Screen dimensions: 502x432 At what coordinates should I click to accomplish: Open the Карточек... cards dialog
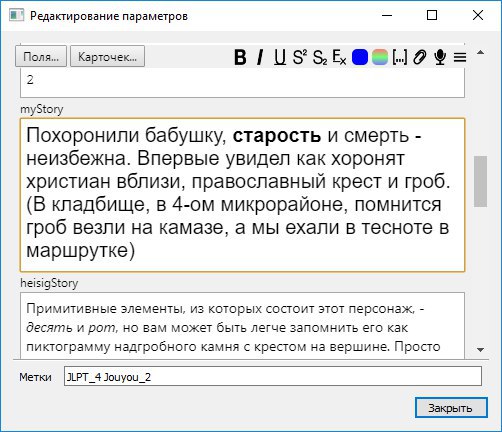(x=107, y=57)
